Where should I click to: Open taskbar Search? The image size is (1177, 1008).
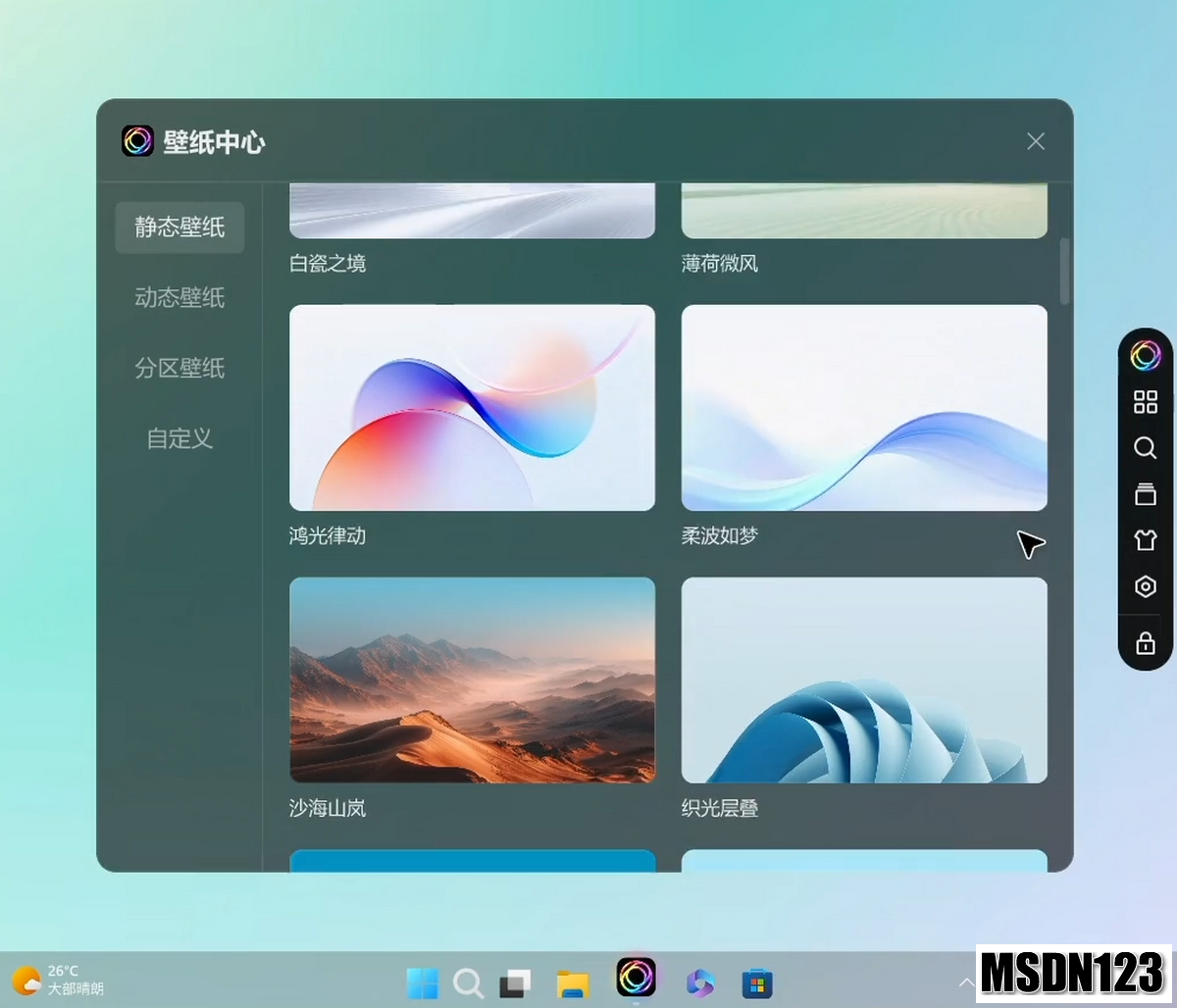point(469,983)
